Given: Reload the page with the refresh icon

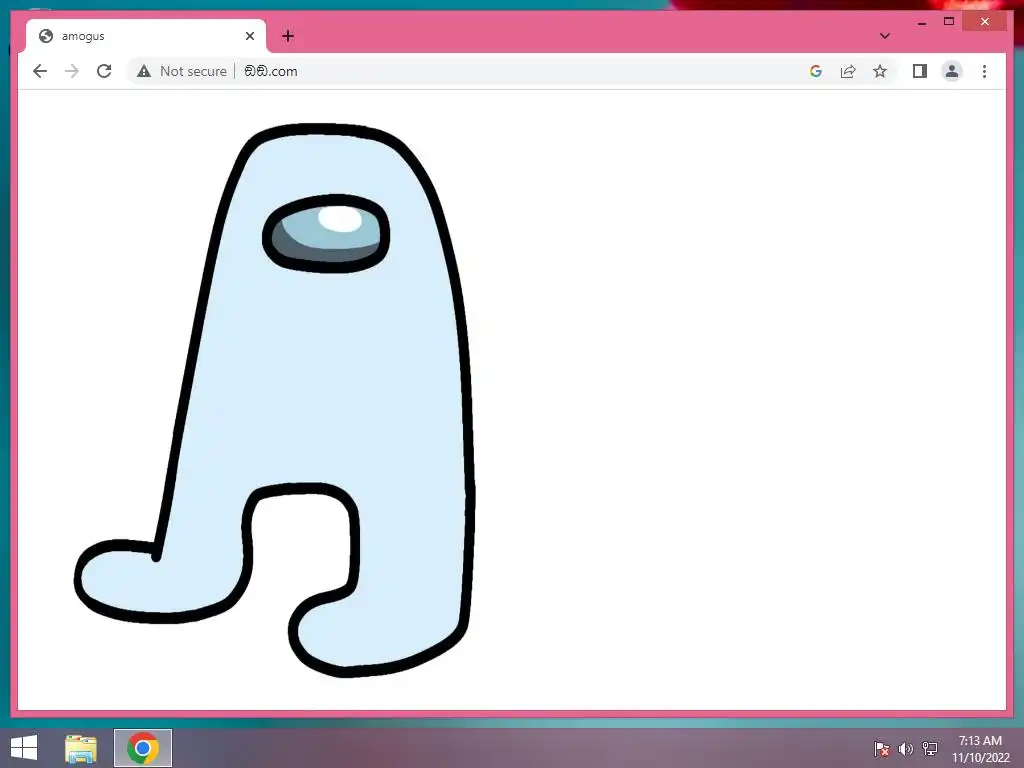Looking at the screenshot, I should coord(104,71).
